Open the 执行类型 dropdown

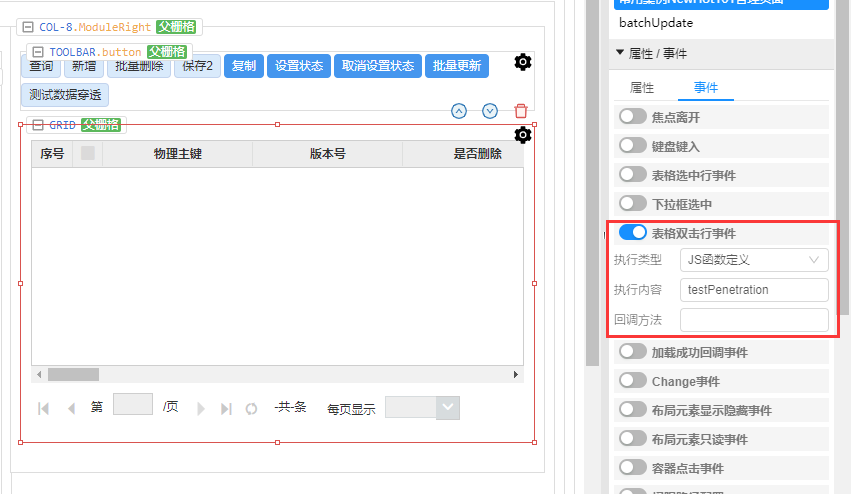(754, 260)
